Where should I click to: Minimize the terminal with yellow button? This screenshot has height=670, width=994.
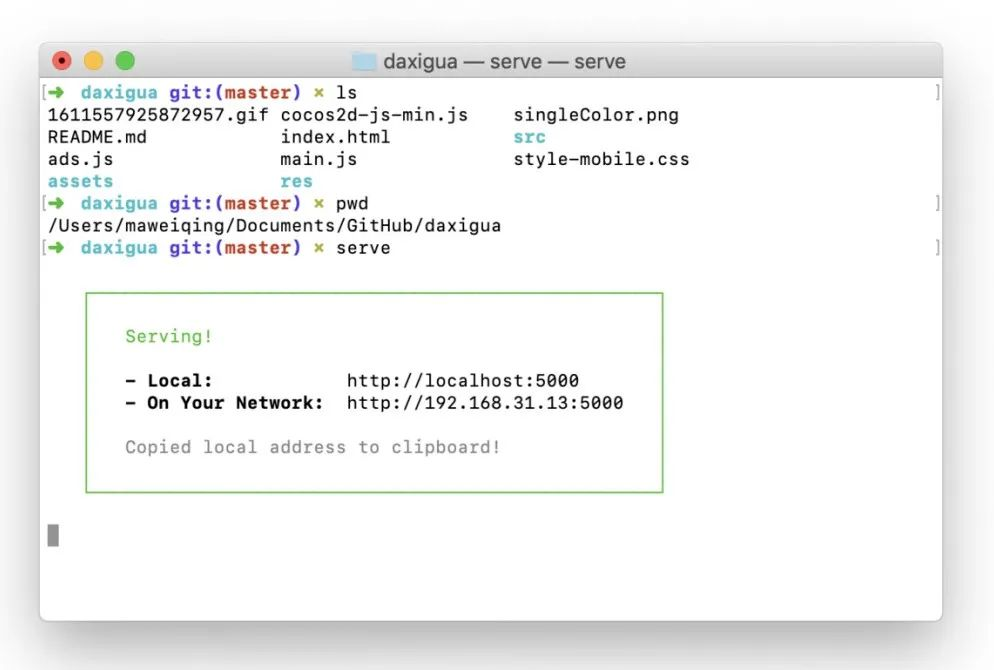93,61
